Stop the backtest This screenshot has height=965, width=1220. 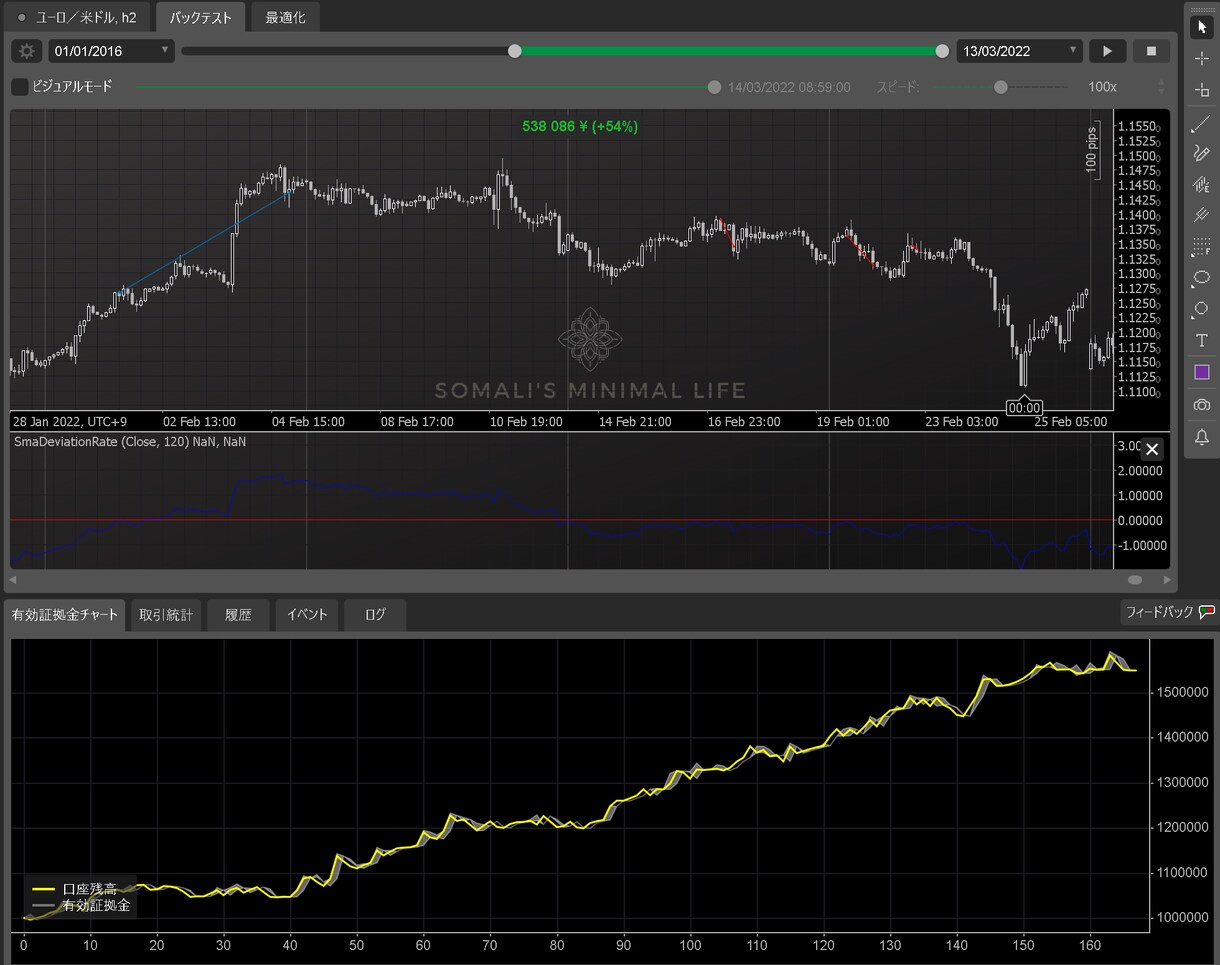1151,51
